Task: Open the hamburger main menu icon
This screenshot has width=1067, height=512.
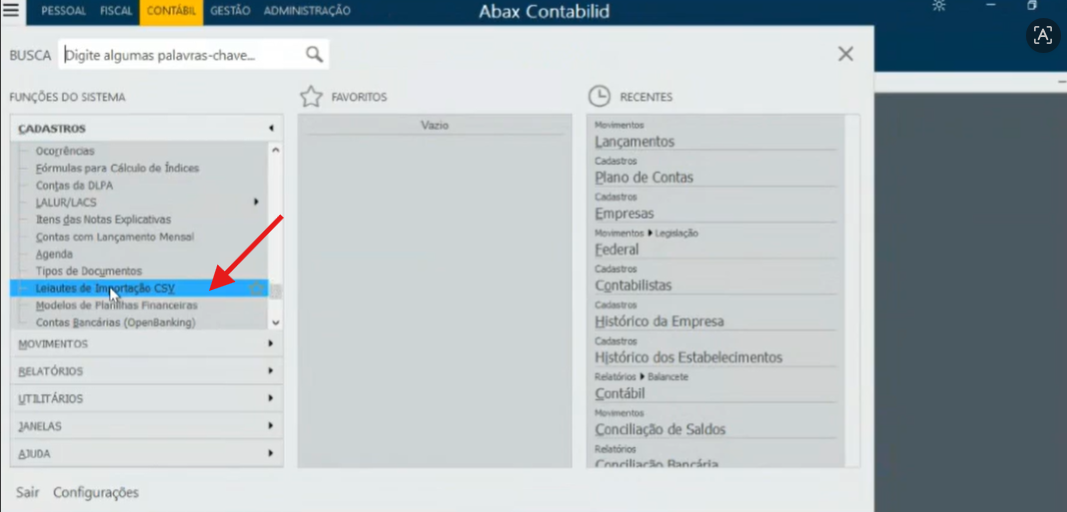Action: (x=12, y=10)
